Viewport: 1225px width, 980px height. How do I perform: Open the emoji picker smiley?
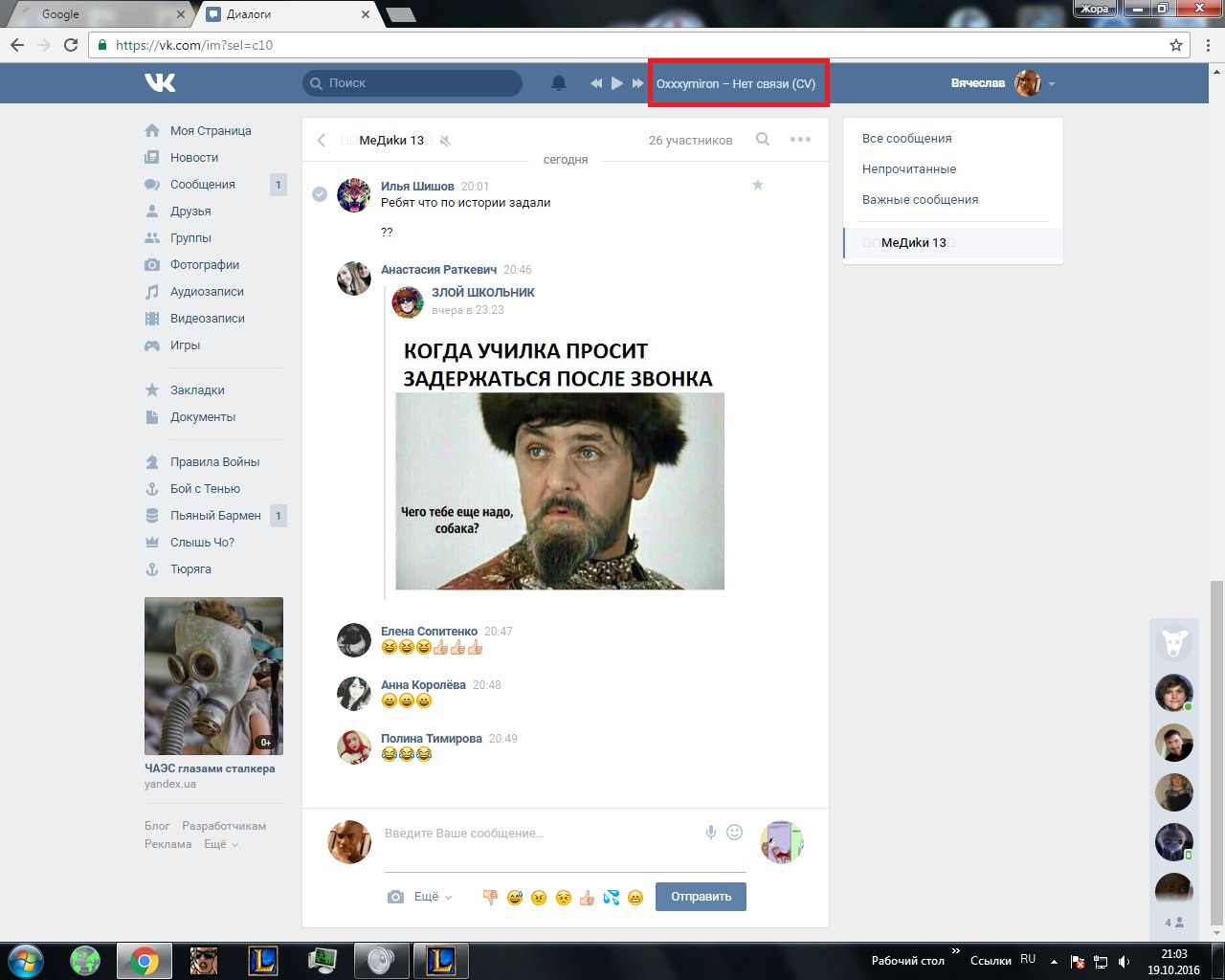coord(735,833)
